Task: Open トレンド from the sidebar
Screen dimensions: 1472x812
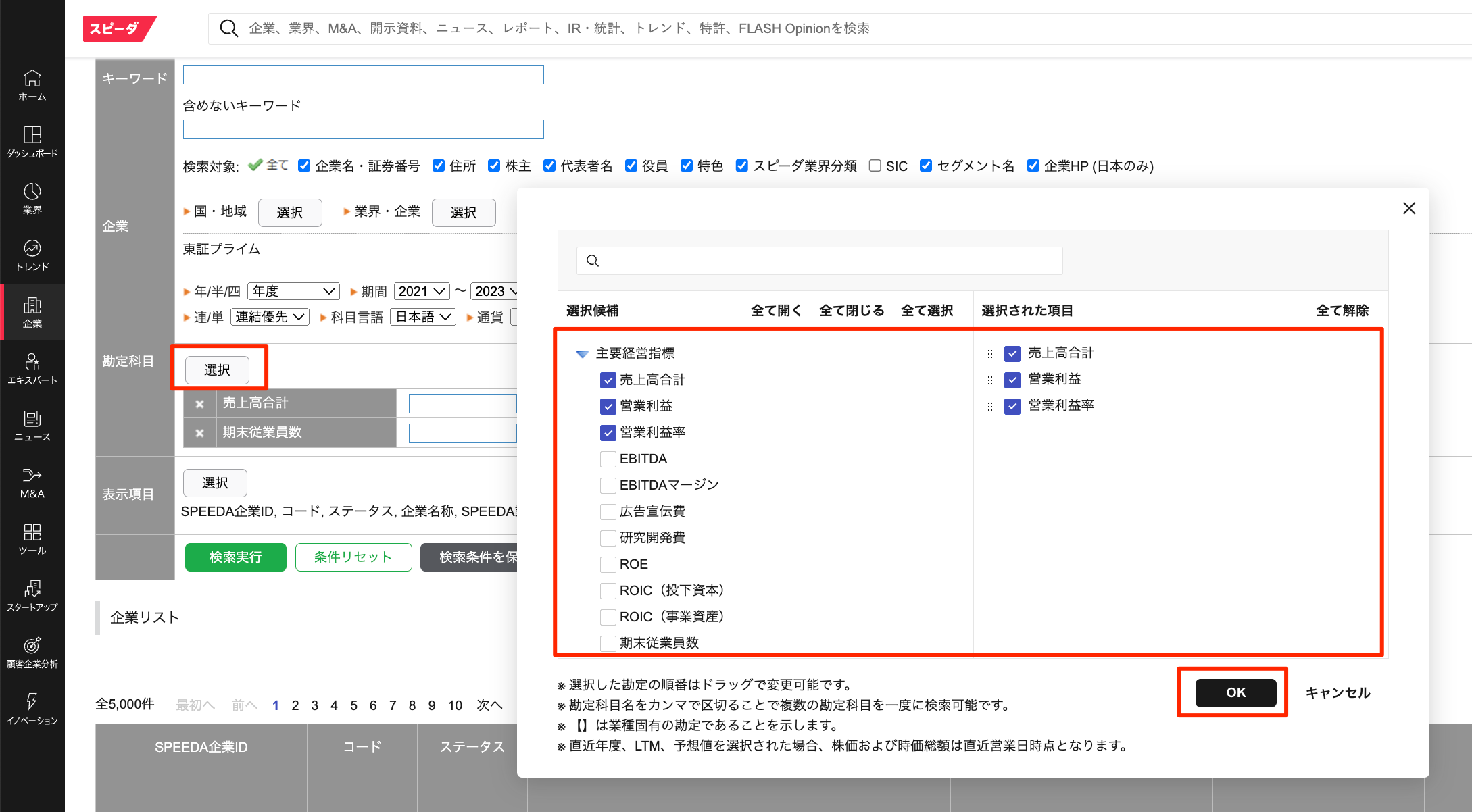Action: click(32, 255)
